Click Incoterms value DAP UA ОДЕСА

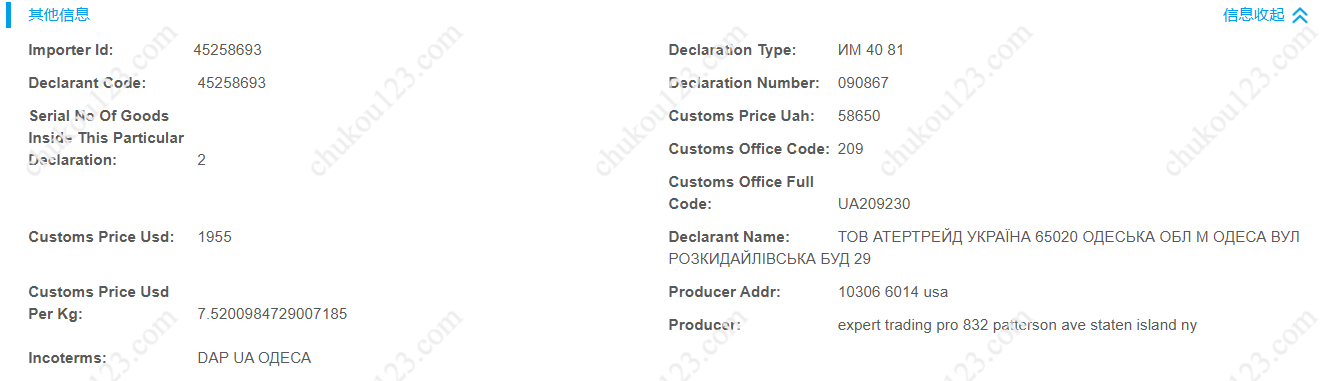[x=254, y=358]
